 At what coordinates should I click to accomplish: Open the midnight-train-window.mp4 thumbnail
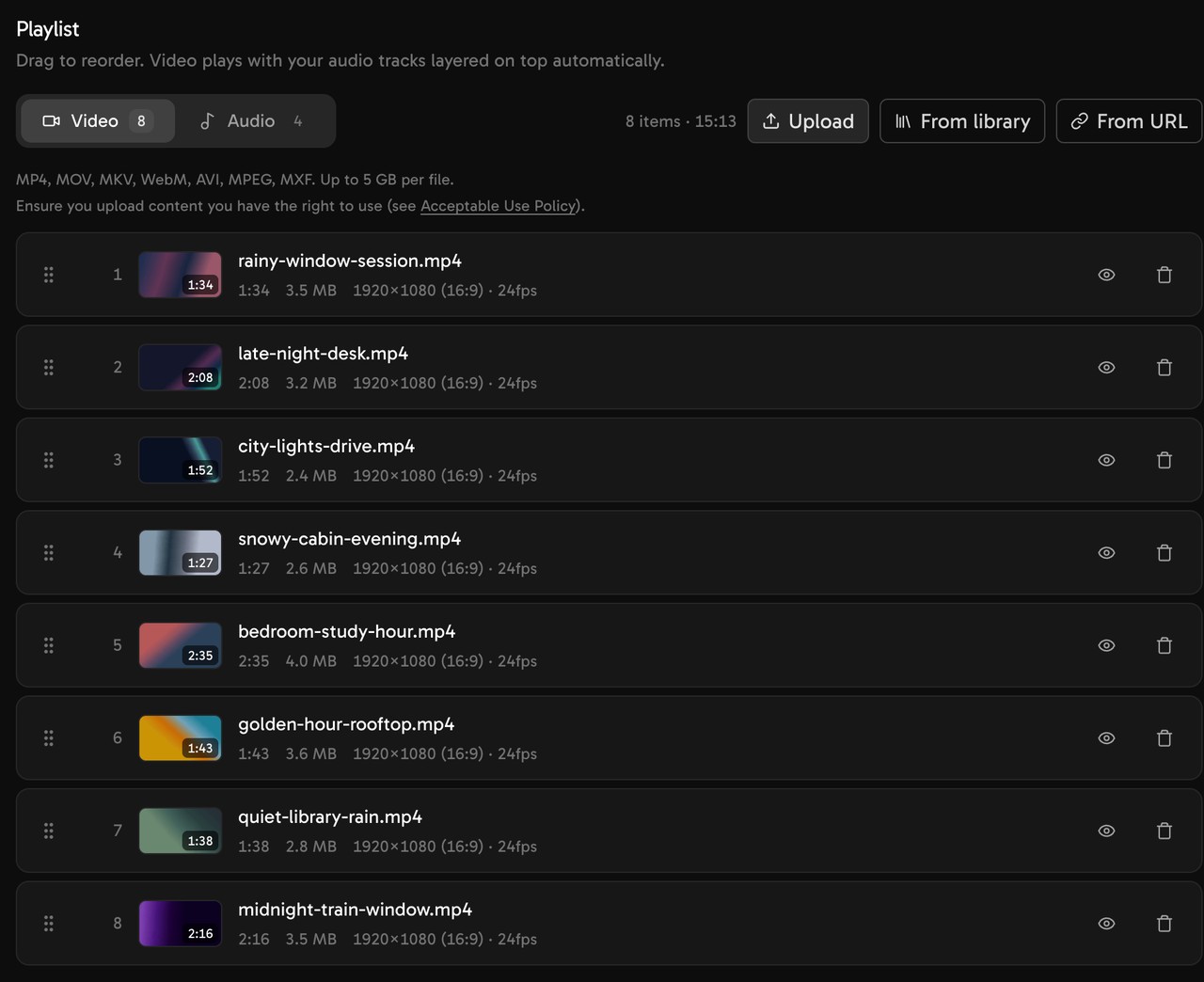181,924
